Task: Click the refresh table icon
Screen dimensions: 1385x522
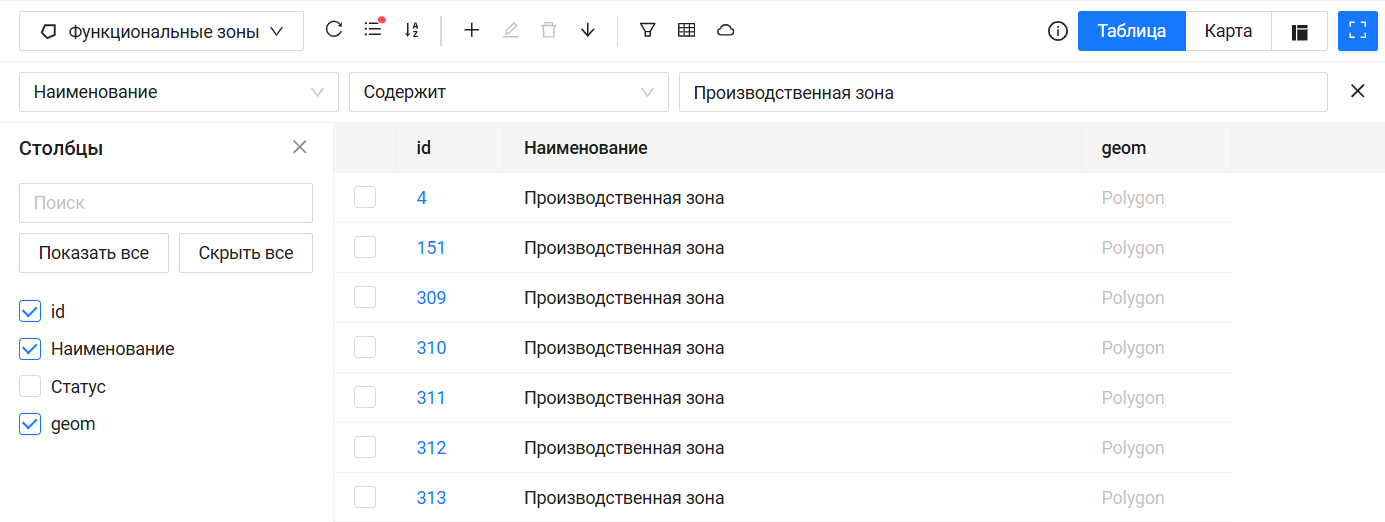Action: click(x=334, y=30)
